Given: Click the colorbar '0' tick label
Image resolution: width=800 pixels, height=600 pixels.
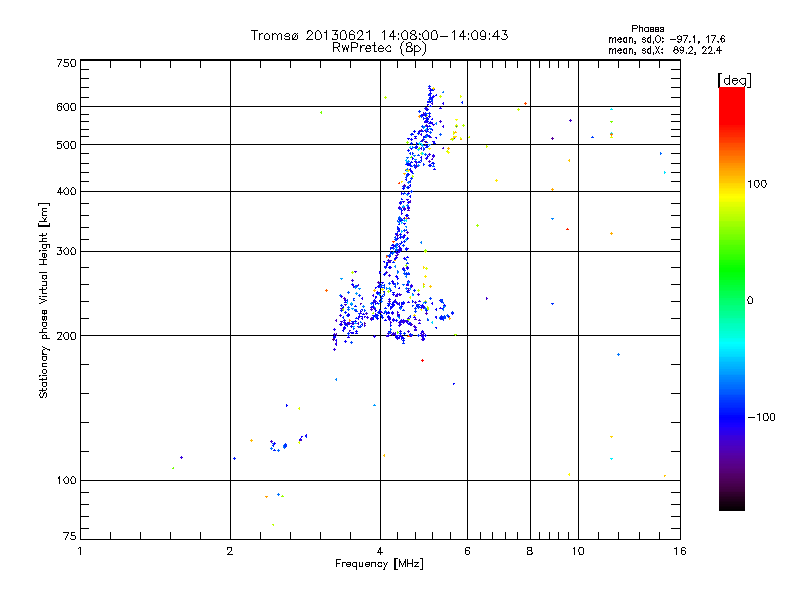Looking at the screenshot, I should [x=750, y=301].
